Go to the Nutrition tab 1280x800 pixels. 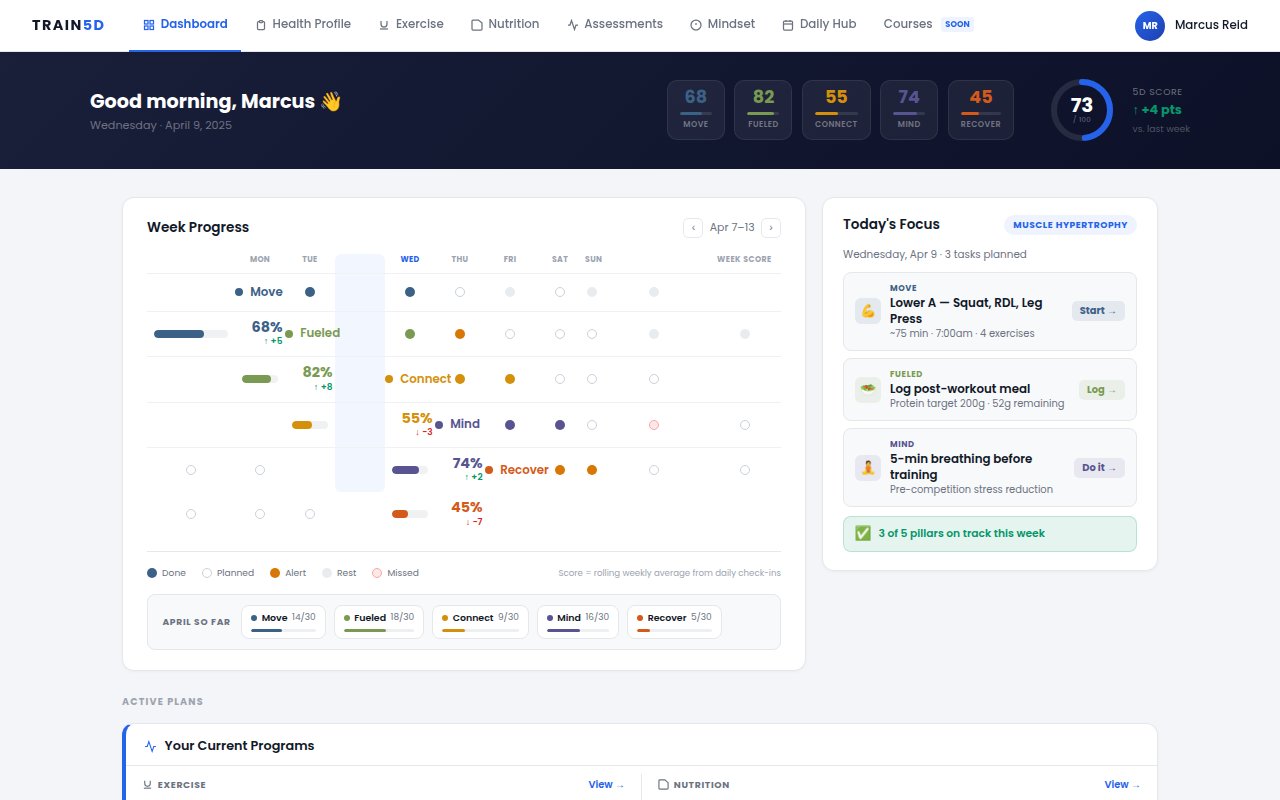[505, 24]
